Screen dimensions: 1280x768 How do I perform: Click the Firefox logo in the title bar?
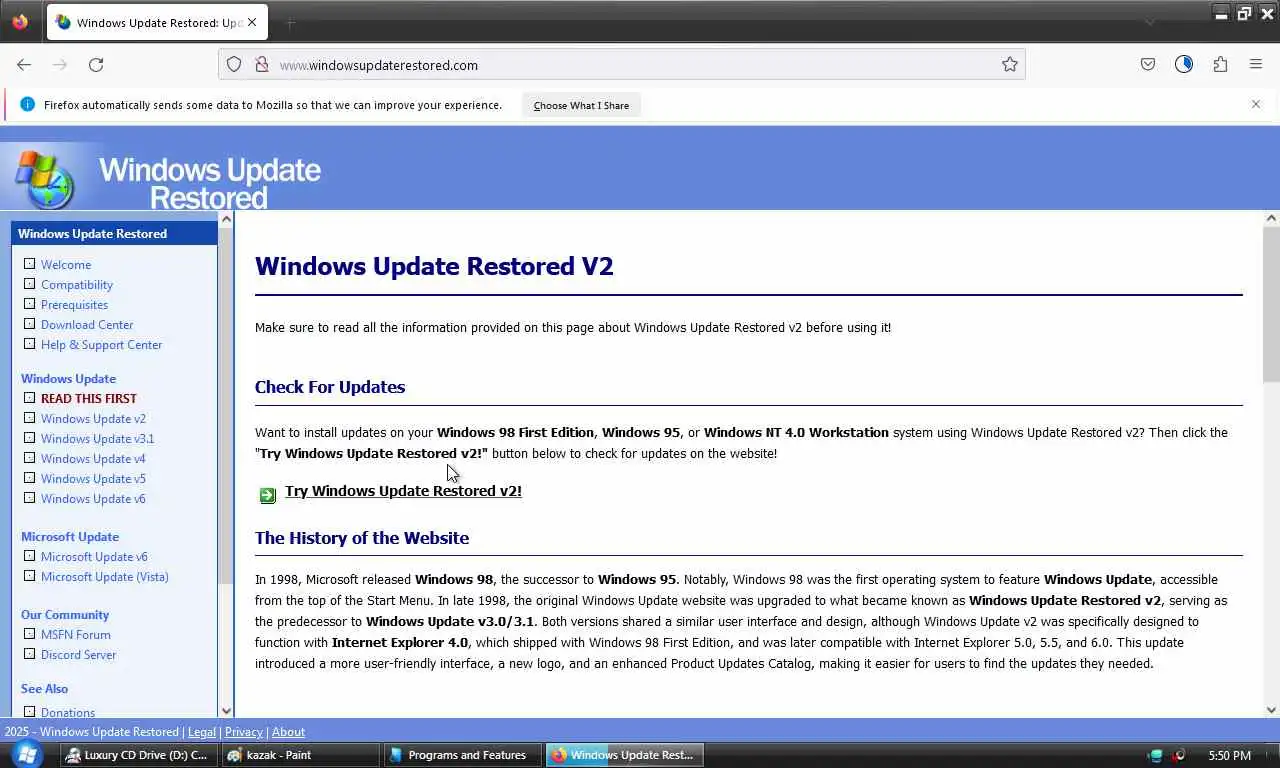(x=20, y=21)
